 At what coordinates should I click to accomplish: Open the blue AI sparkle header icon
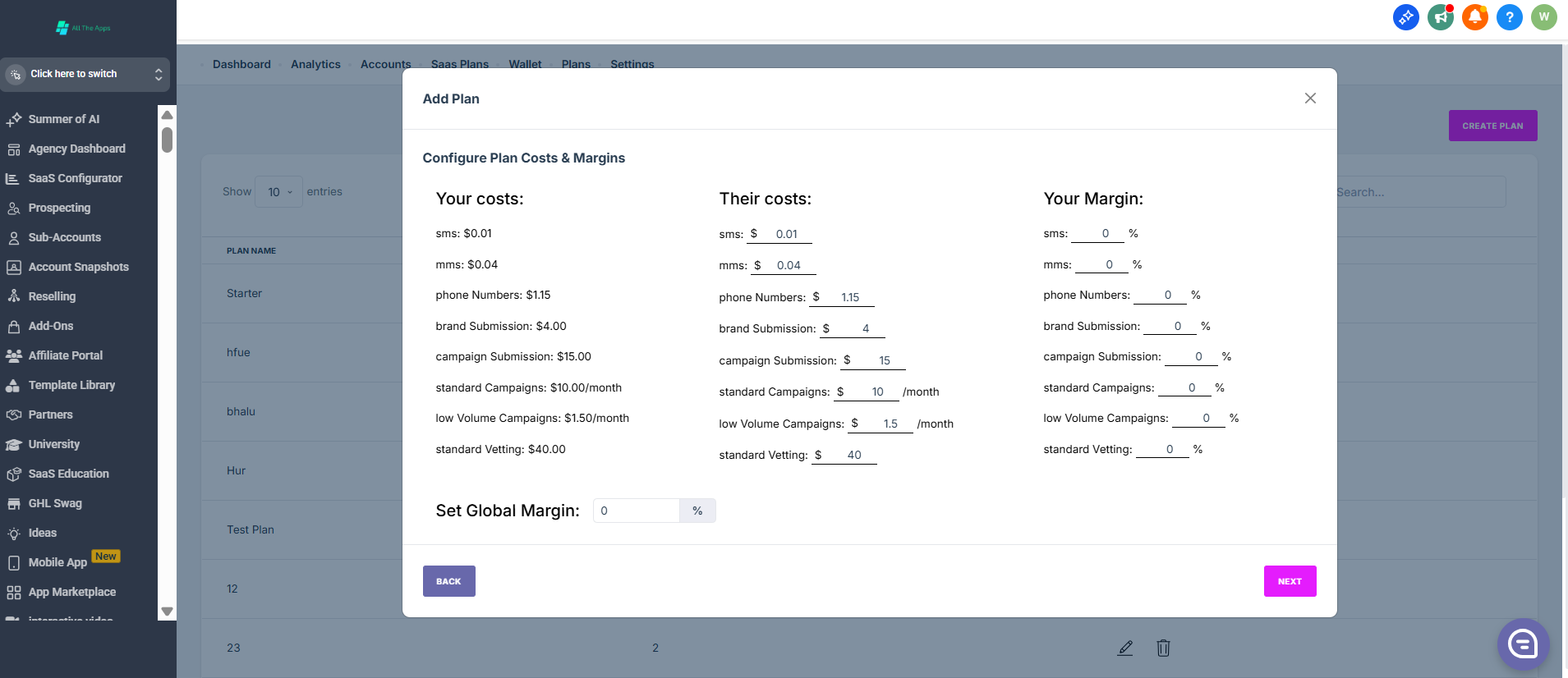pos(1406,16)
